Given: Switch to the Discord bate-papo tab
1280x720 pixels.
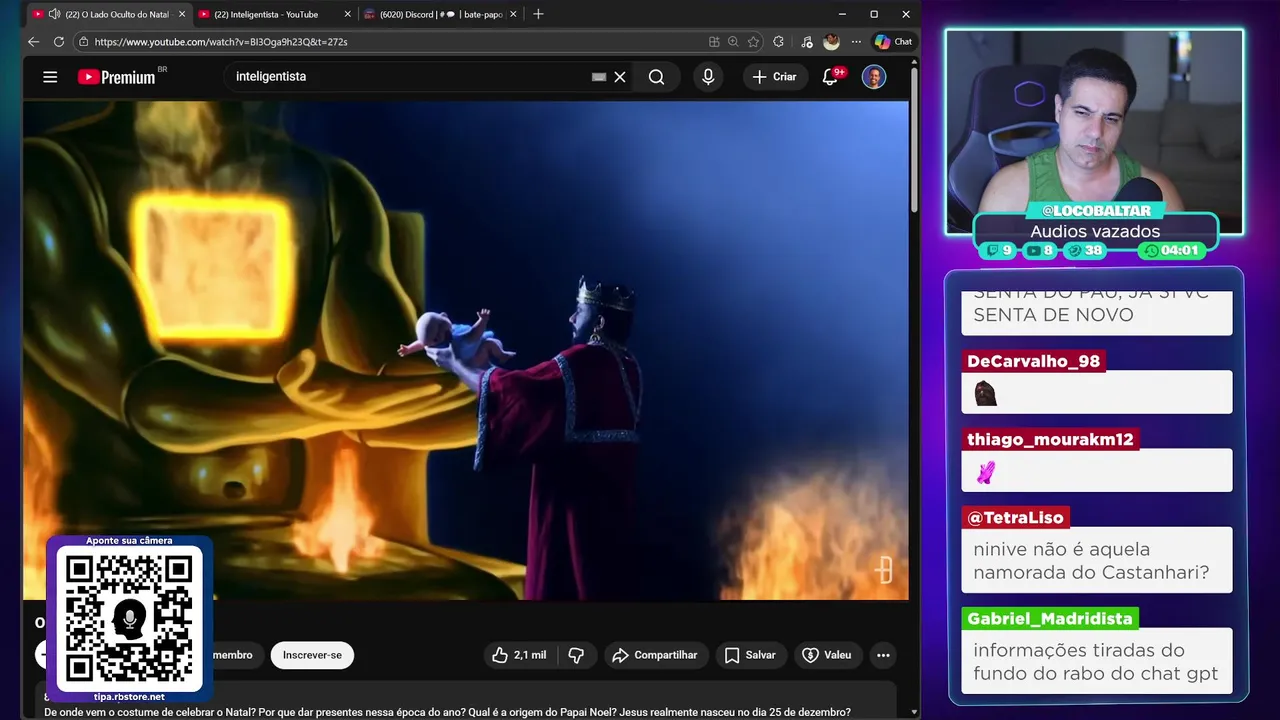Looking at the screenshot, I should pyautogui.click(x=440, y=14).
